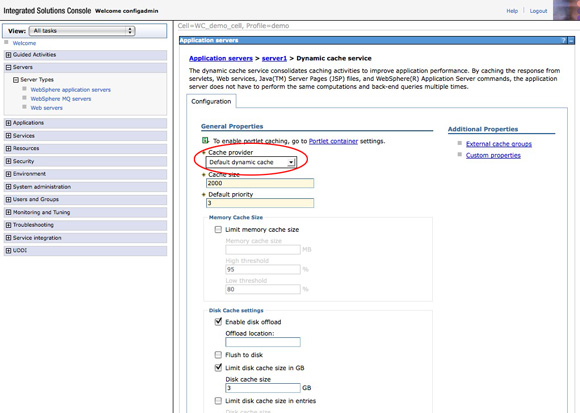Screen dimensions: 580x413
Task: Enable Limit memory cache size checkbox
Action: [x=218, y=230]
